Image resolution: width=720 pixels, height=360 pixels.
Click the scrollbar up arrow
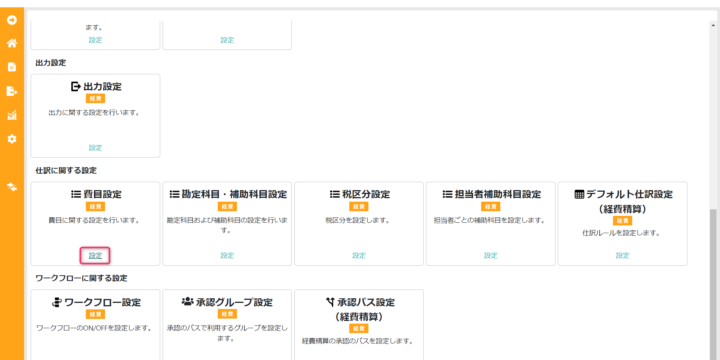coord(713,24)
